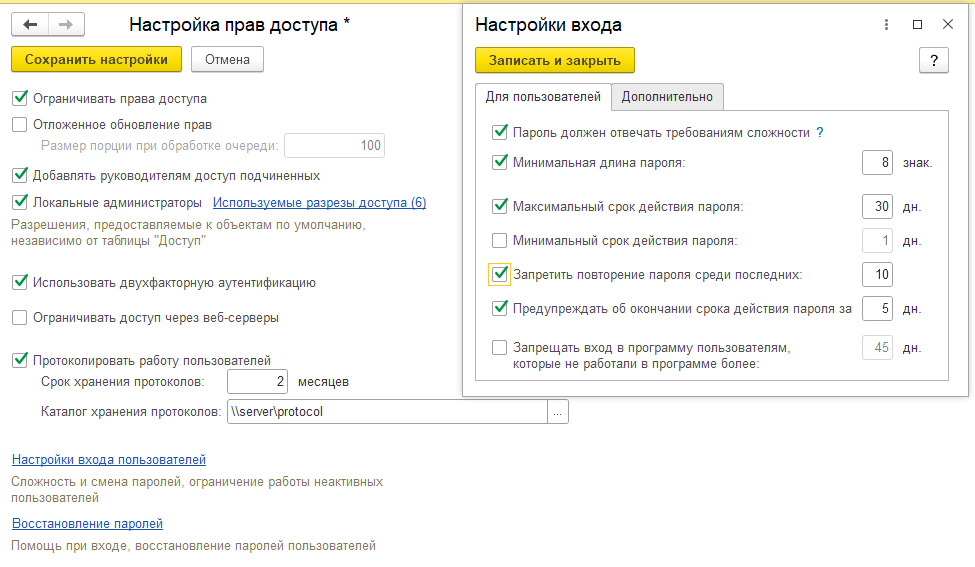Click the Срок хранения протоколов input field
The height and width of the screenshot is (567, 975).
(x=257, y=382)
